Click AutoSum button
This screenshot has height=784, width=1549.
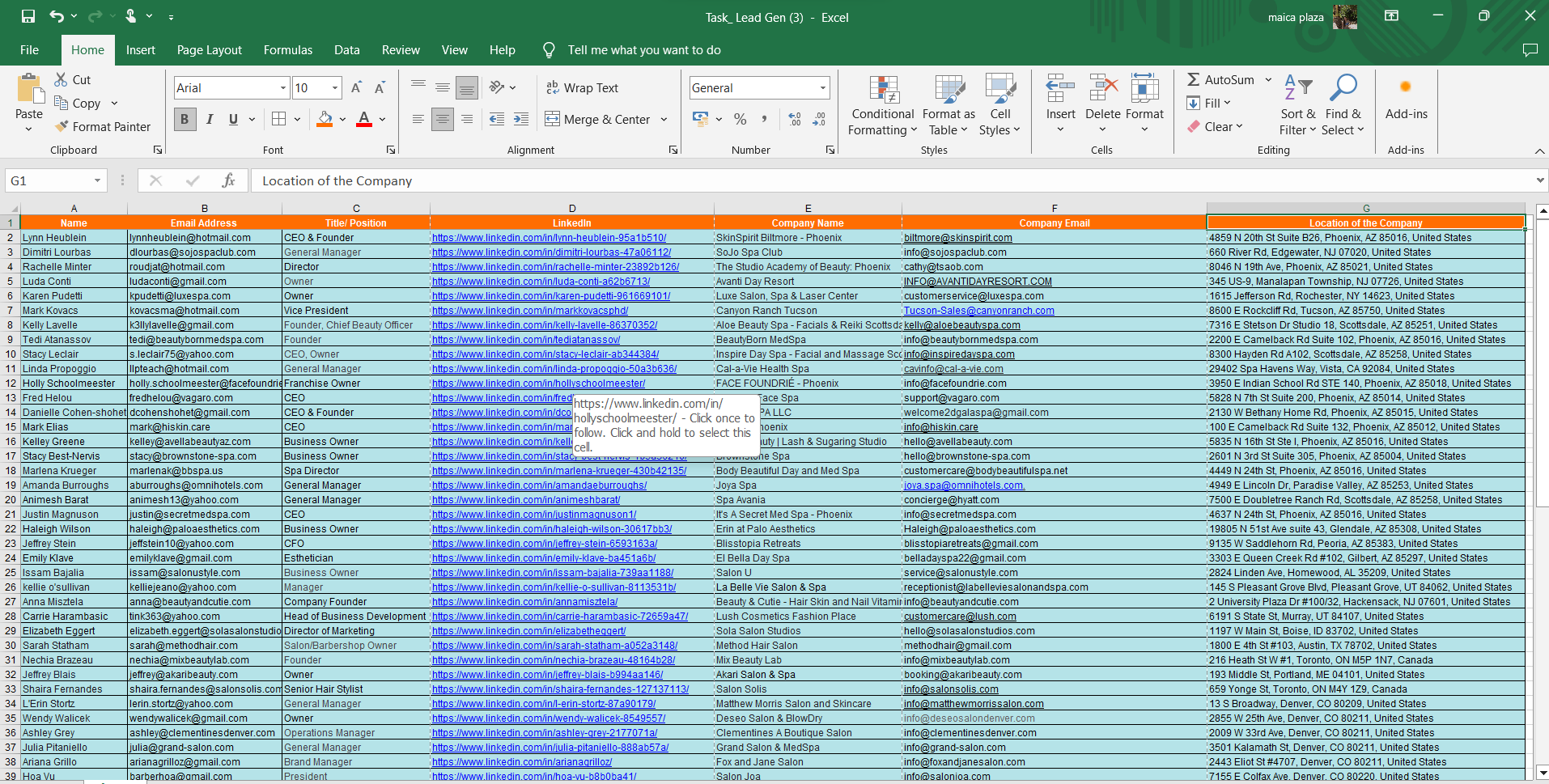click(x=1221, y=79)
